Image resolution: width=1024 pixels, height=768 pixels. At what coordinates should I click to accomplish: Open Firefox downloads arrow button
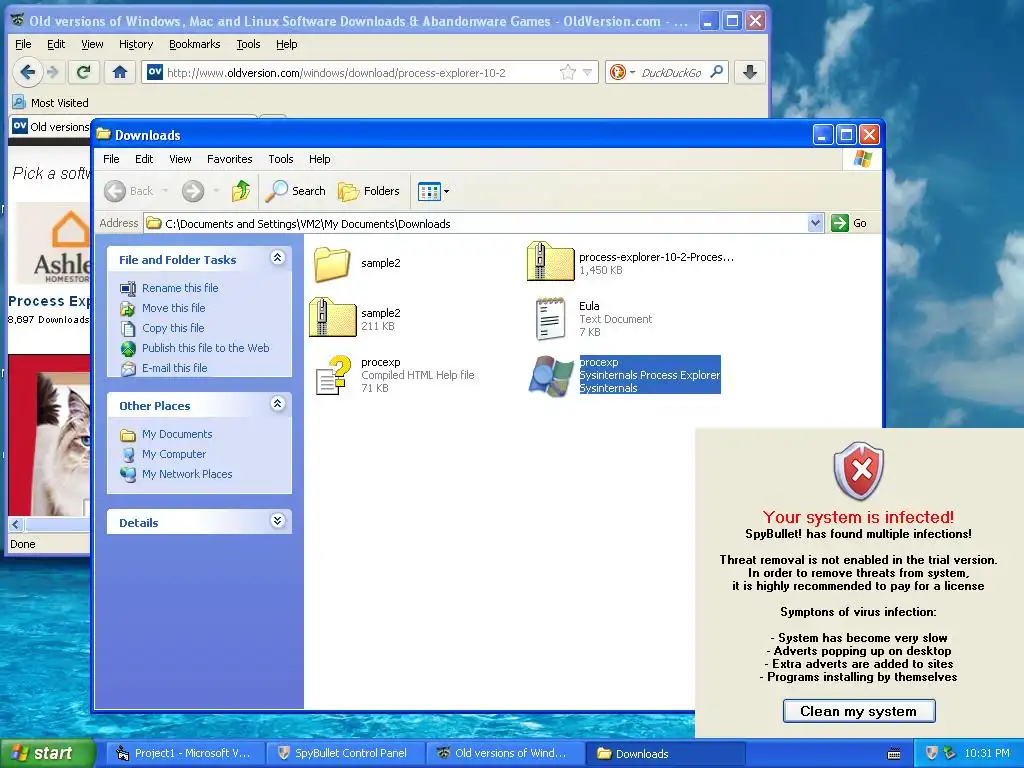click(750, 72)
